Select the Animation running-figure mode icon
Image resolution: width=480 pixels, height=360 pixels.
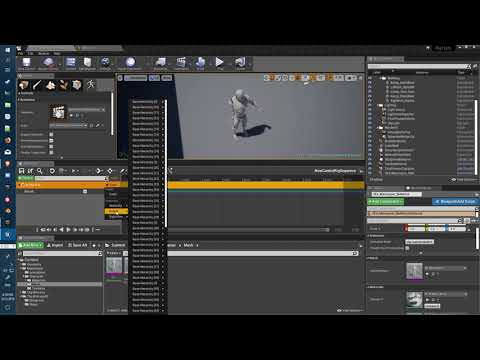point(91,85)
